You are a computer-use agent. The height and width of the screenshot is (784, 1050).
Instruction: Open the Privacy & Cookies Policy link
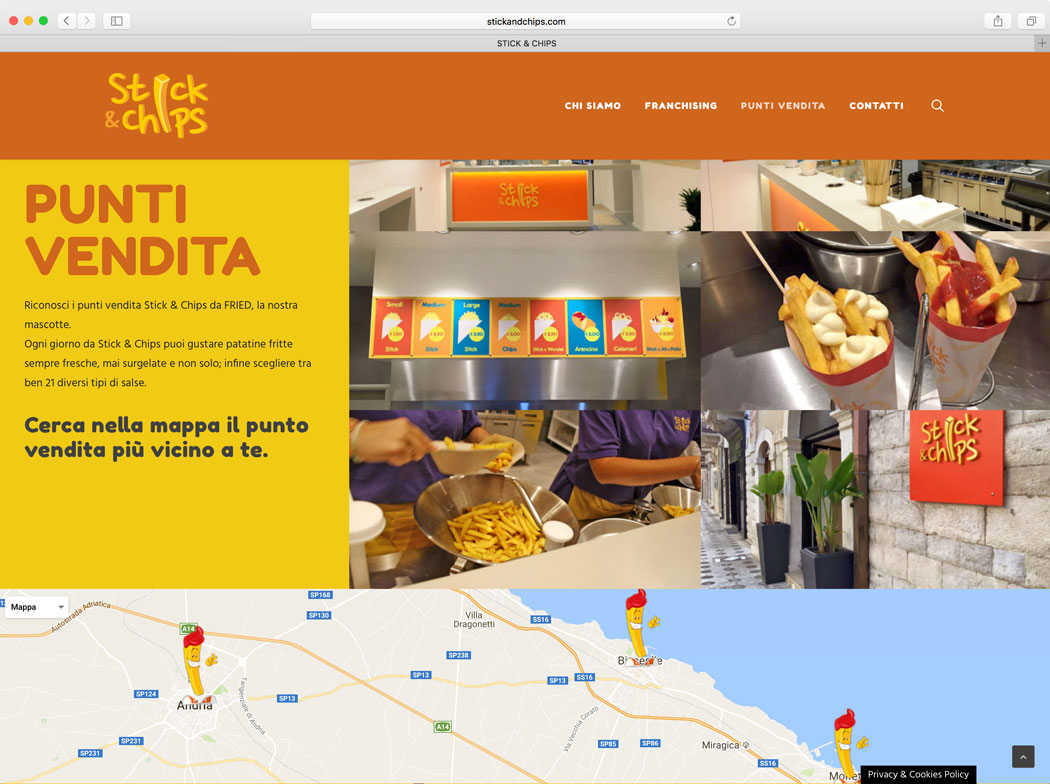(x=918, y=774)
